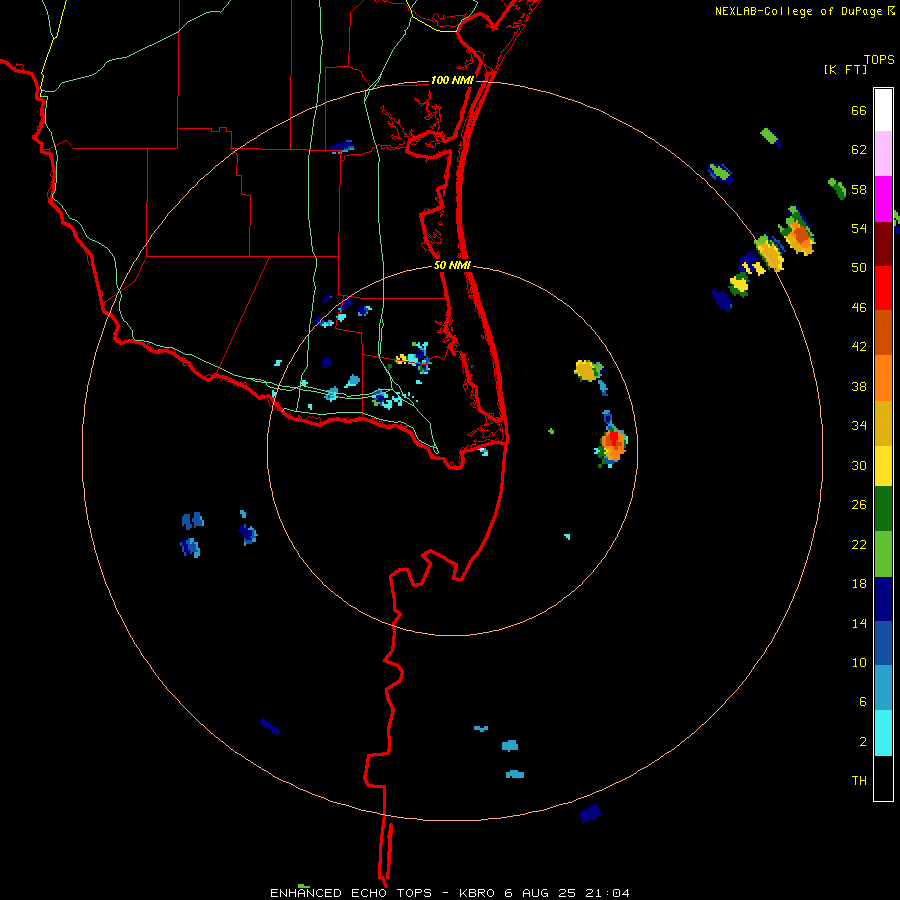This screenshot has width=900, height=900.
Task: Click the 34 value on the scale
Action: pos(859,426)
